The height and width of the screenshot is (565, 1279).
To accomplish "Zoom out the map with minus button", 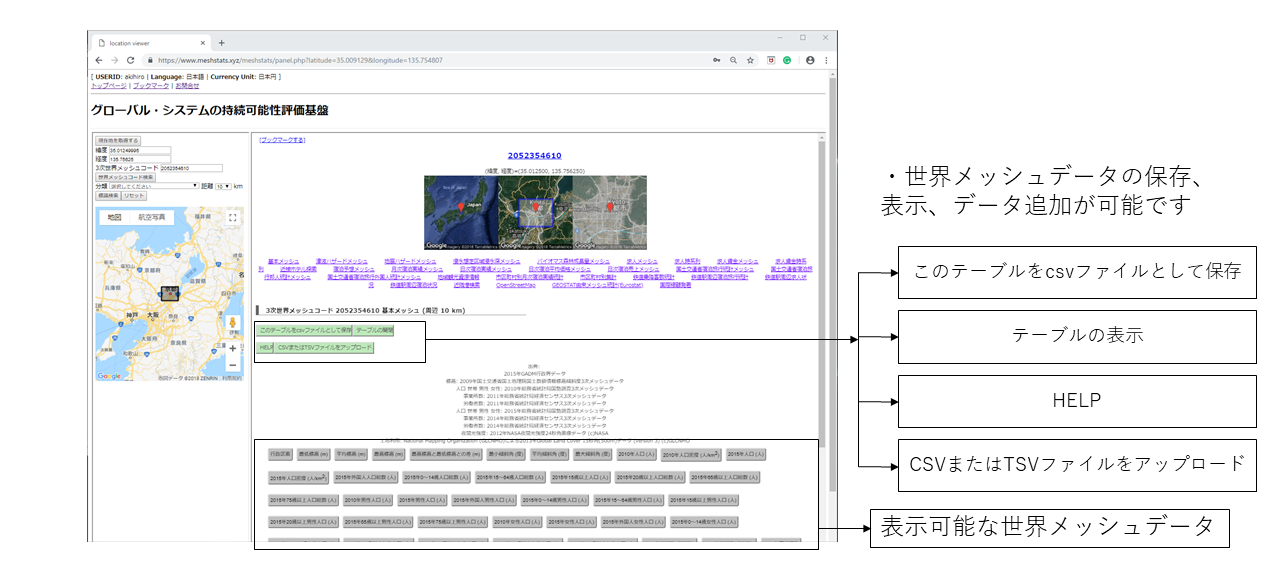I will [x=232, y=366].
